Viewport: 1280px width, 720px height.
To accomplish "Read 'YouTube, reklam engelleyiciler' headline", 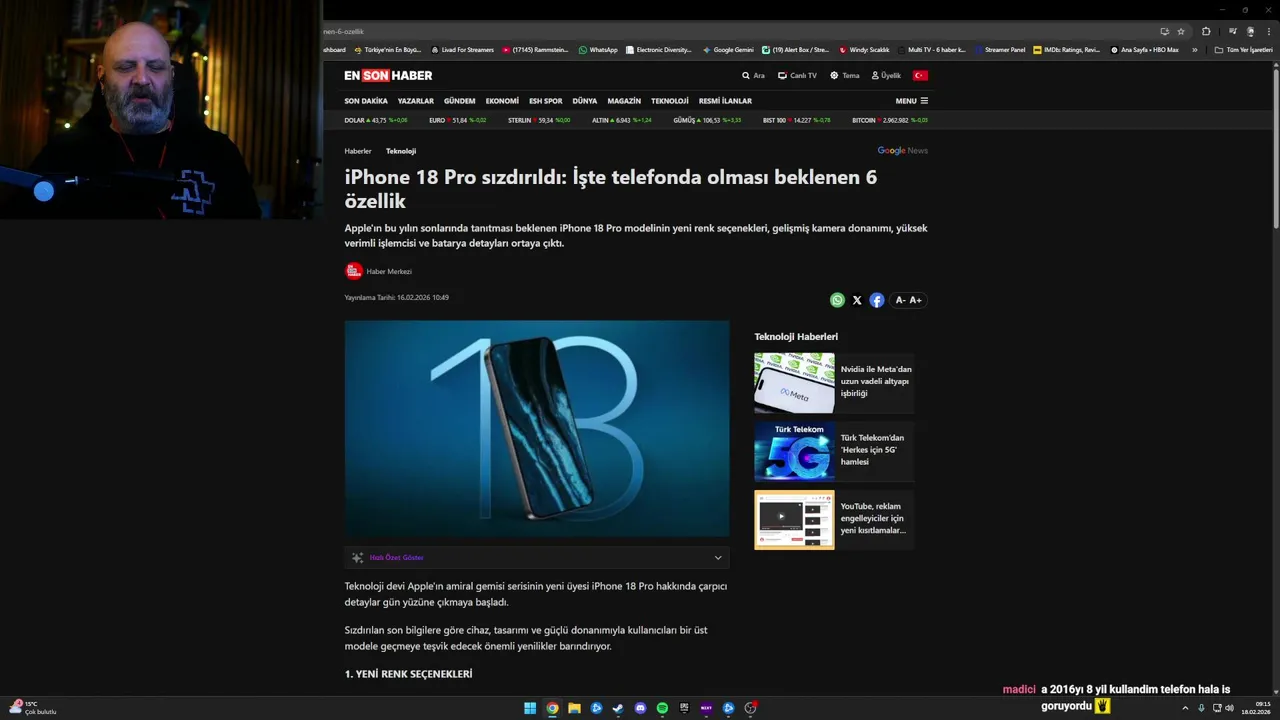I will pos(873,518).
